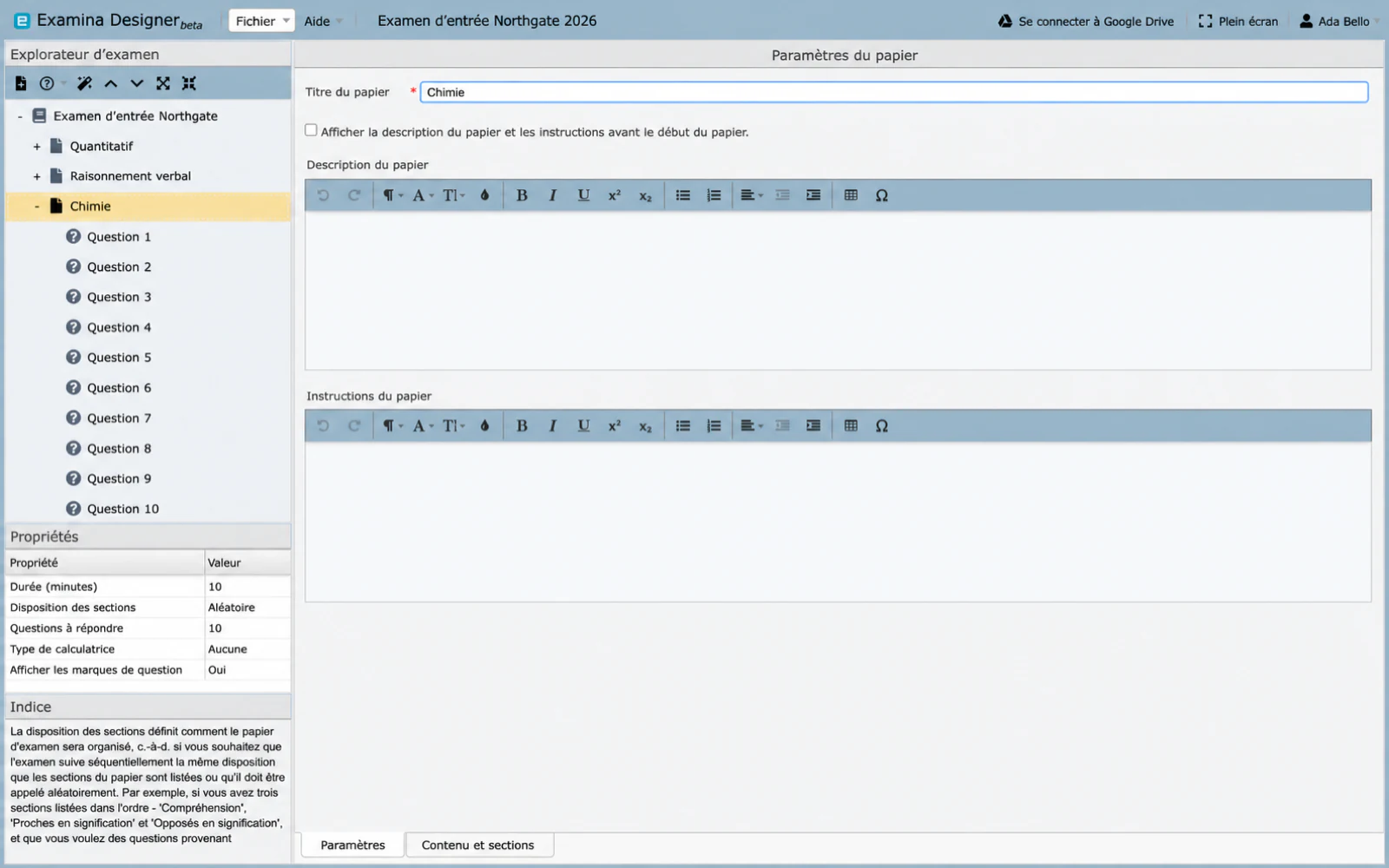The image size is (1389, 868).
Task: Open font size dropdown in Instructions editor
Action: pyautogui.click(x=454, y=426)
